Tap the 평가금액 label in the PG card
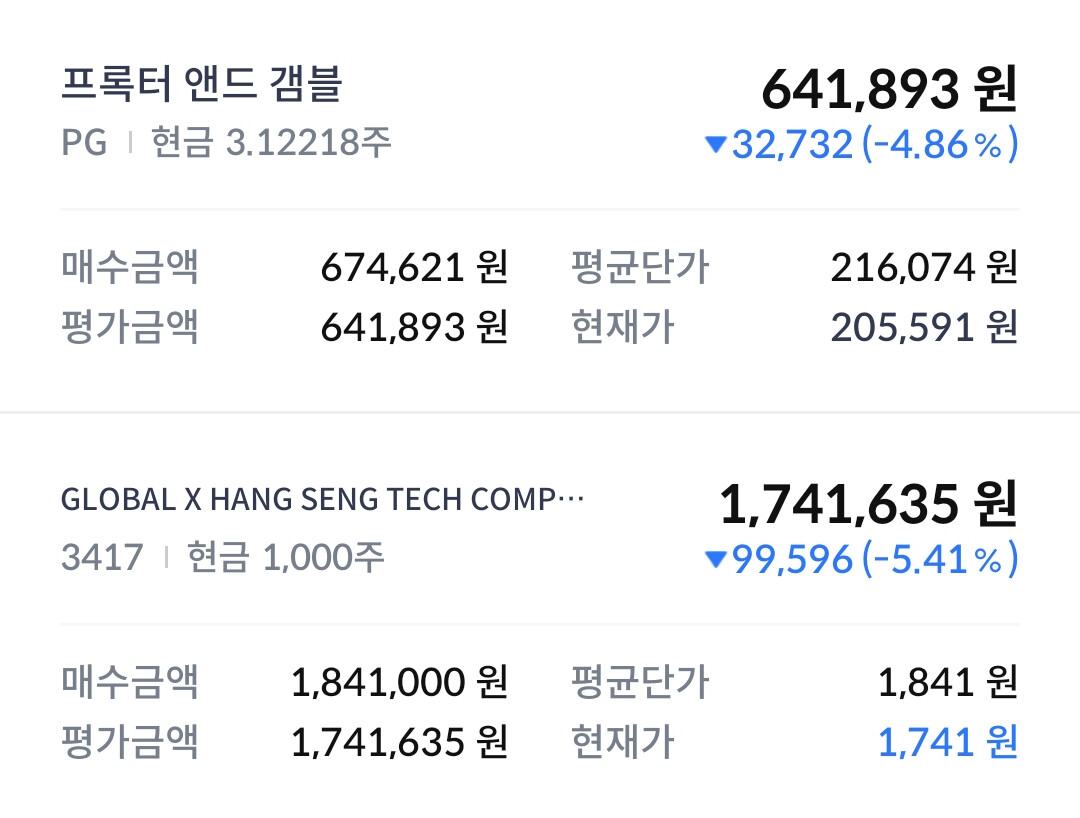Image resolution: width=1080 pixels, height=818 pixels. pyautogui.click(x=130, y=327)
